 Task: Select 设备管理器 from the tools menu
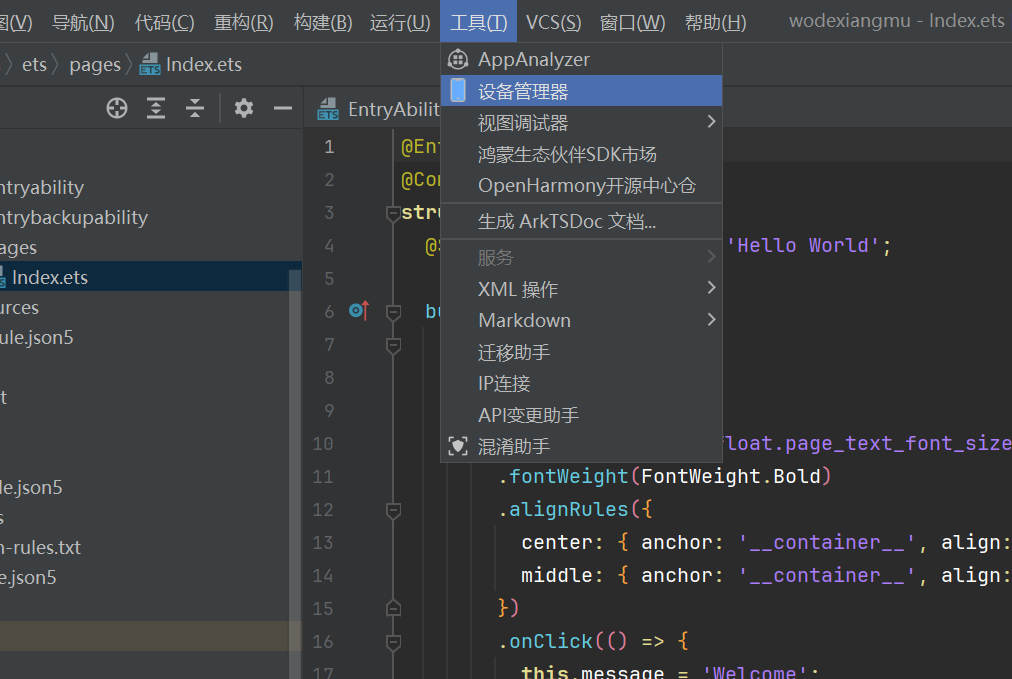581,91
